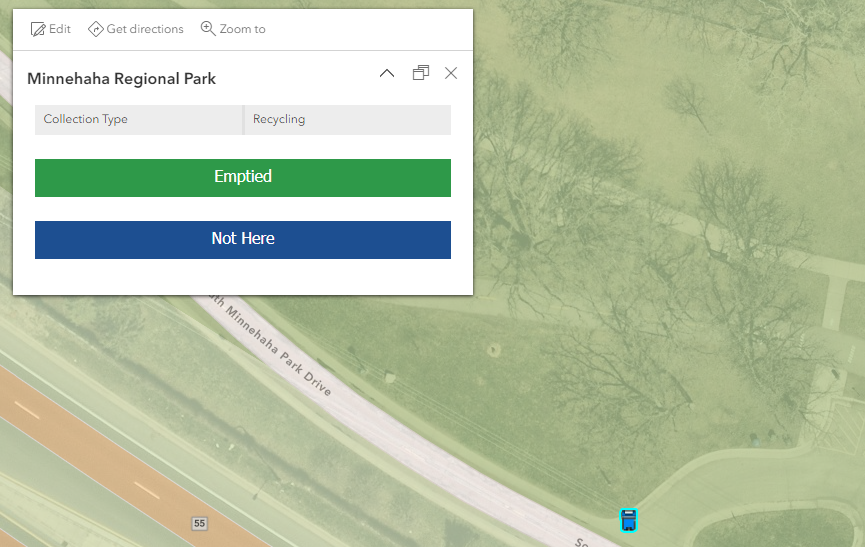
Task: Open Get directions for this feature
Action: 136,29
